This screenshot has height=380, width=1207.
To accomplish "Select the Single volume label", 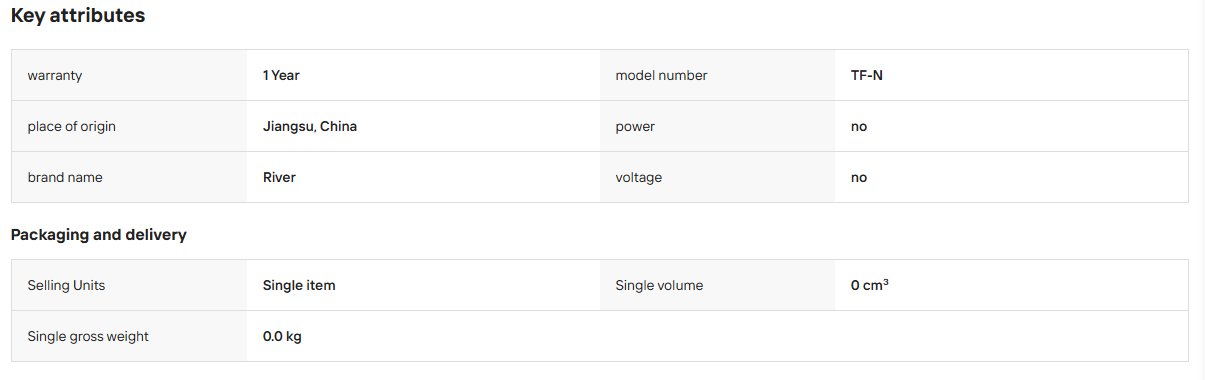I will [x=659, y=286].
